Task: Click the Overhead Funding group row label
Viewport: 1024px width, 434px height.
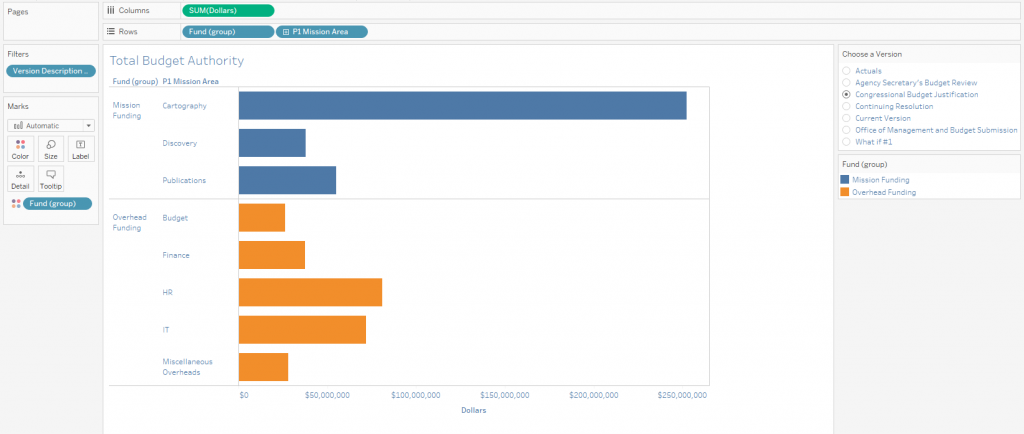Action: (x=130, y=223)
